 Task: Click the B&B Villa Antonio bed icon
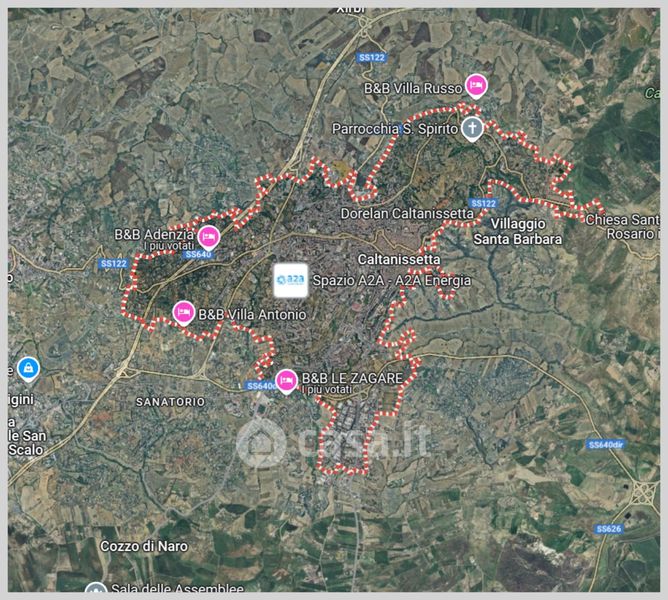(184, 313)
